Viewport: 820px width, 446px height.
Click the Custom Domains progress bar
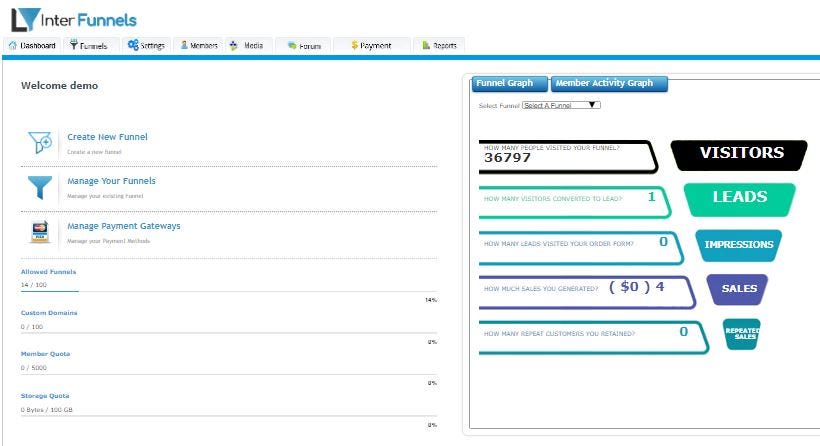[229, 333]
